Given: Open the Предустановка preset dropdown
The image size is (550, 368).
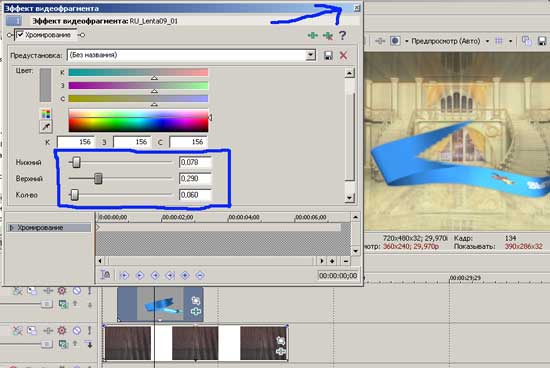Looking at the screenshot, I should tap(310, 55).
